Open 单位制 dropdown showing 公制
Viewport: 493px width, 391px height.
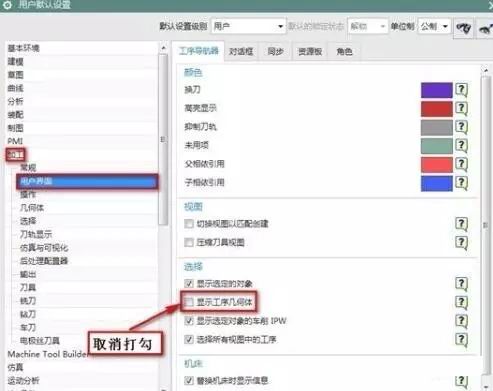[434, 26]
